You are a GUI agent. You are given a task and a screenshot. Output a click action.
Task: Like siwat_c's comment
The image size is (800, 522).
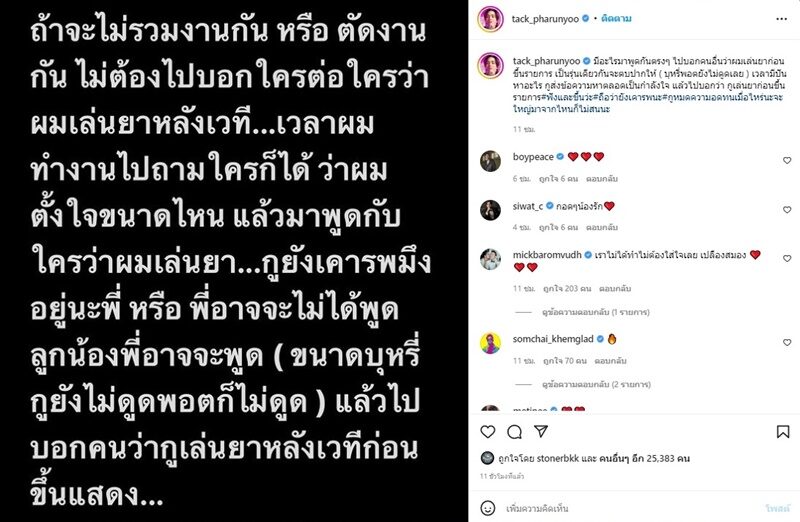click(x=787, y=210)
